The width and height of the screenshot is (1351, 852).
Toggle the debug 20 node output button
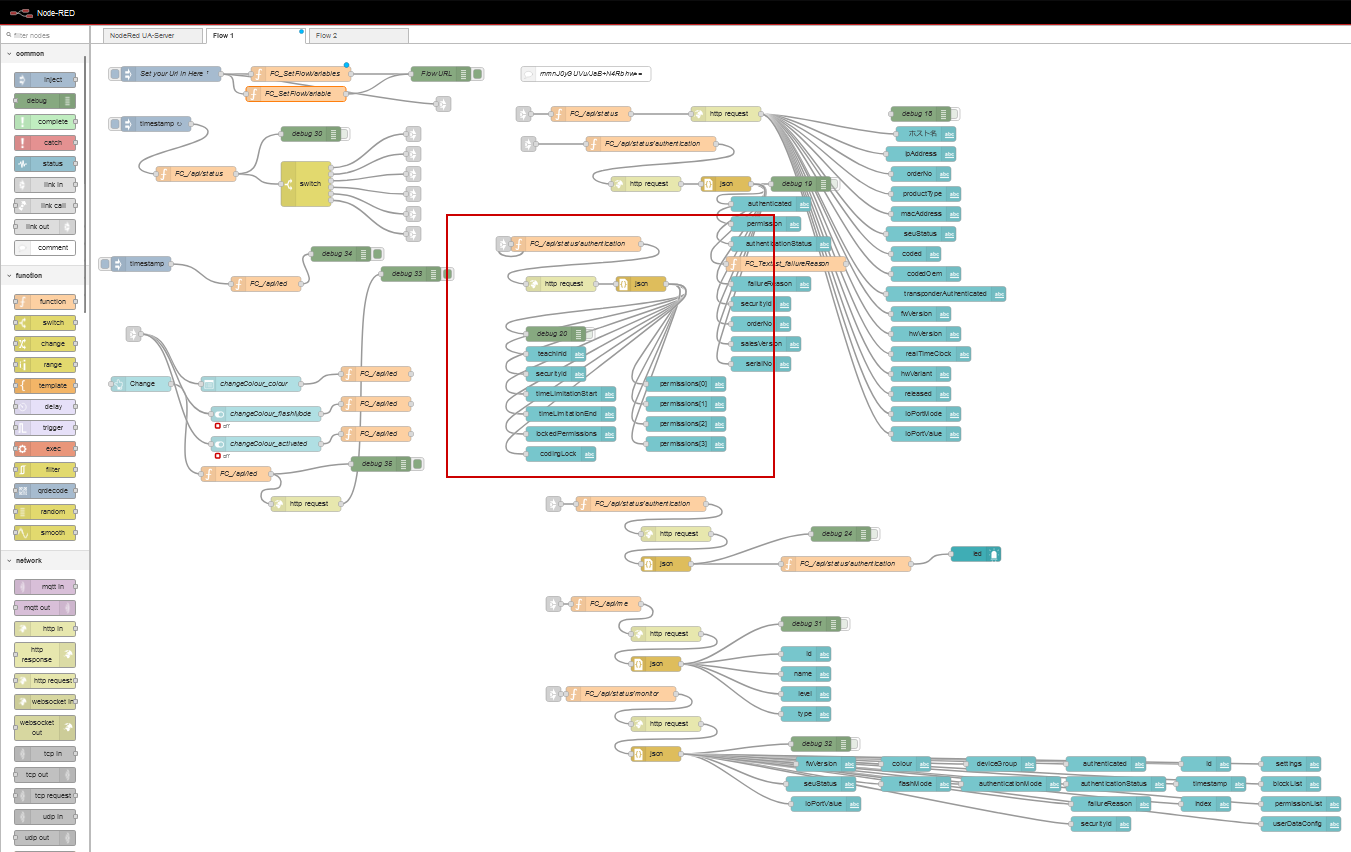(591, 334)
